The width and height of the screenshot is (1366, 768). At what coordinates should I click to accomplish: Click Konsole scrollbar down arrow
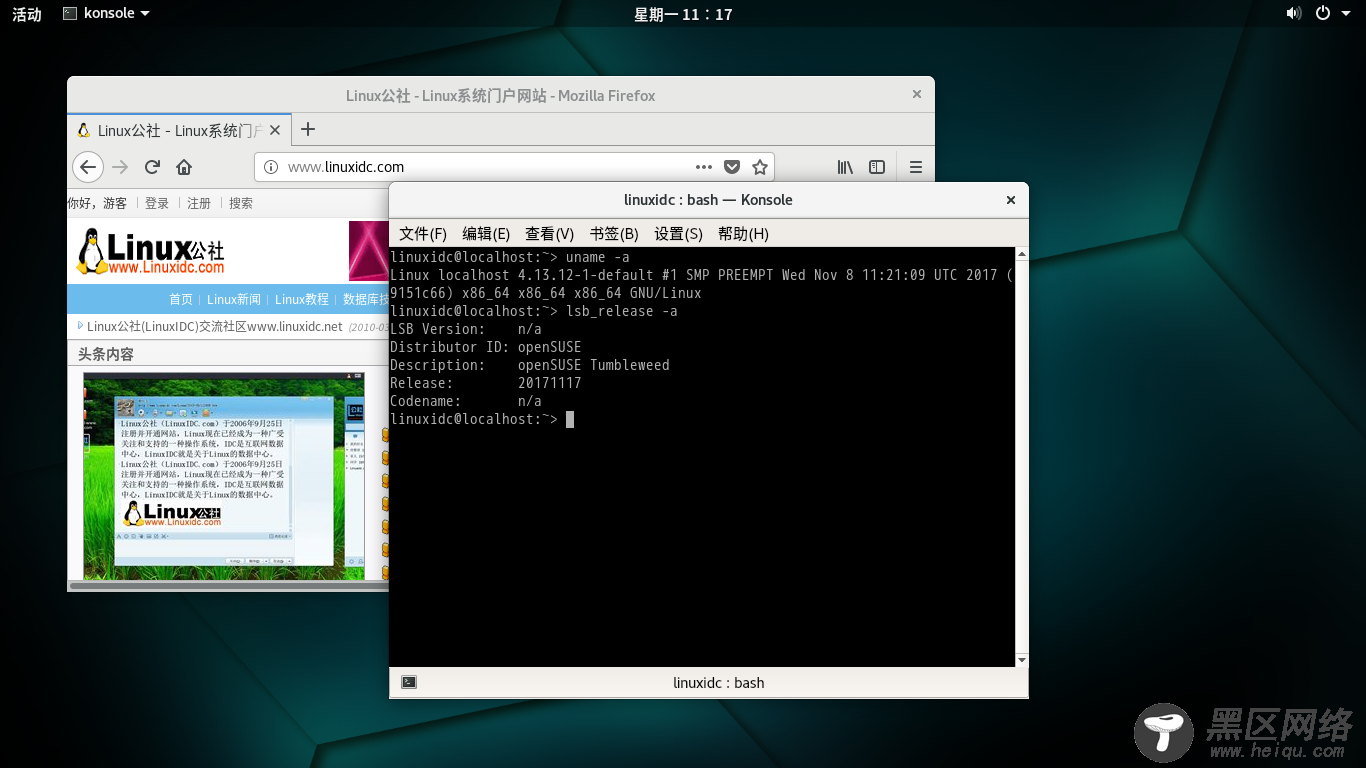1021,661
